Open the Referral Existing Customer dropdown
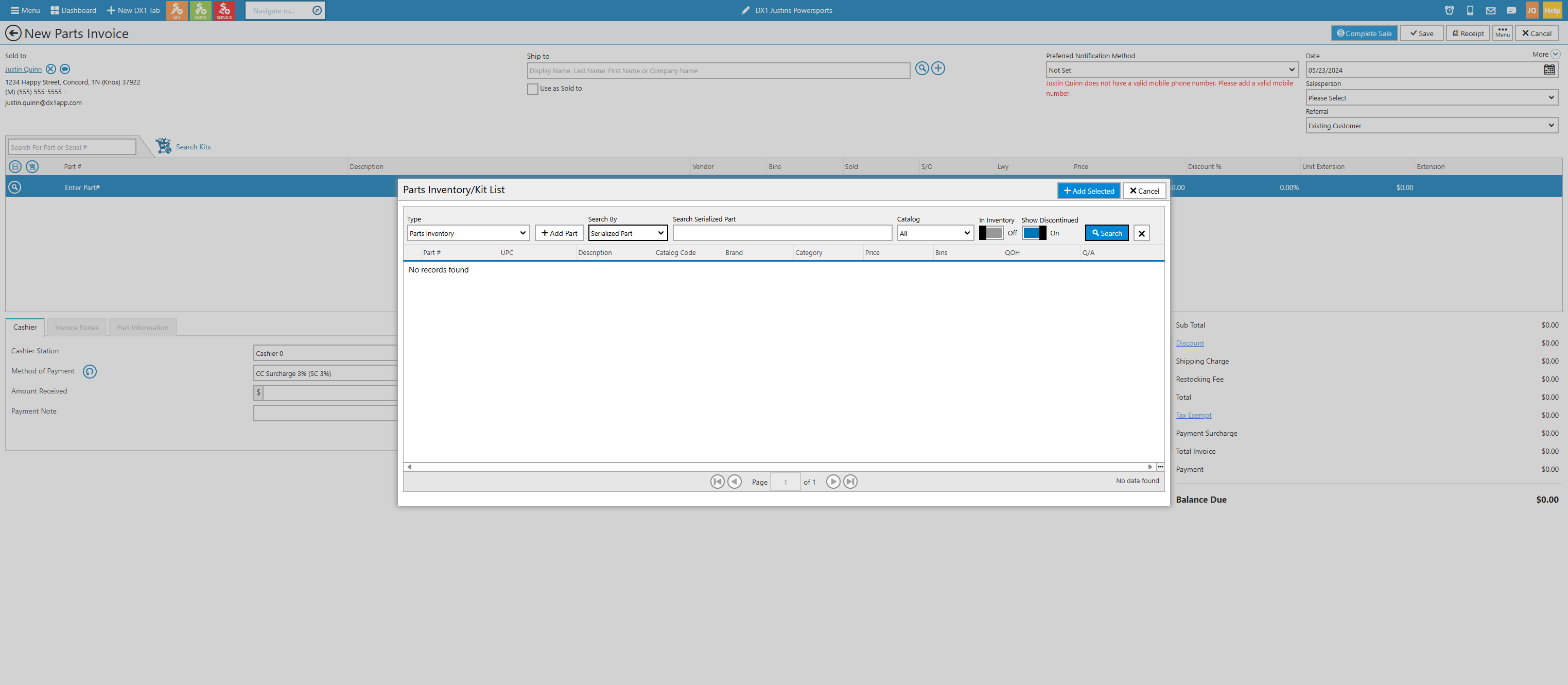Viewport: 1568px width, 685px height. [x=1432, y=126]
